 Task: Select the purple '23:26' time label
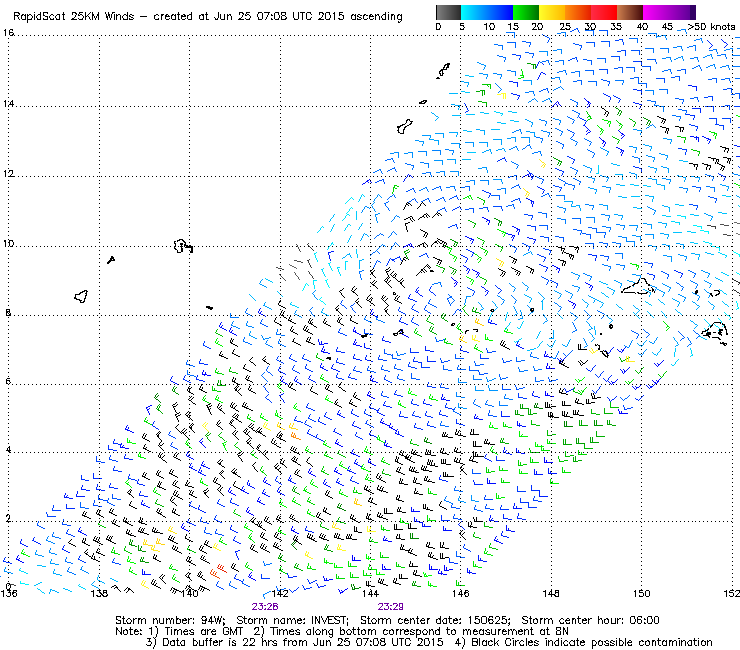click(265, 607)
